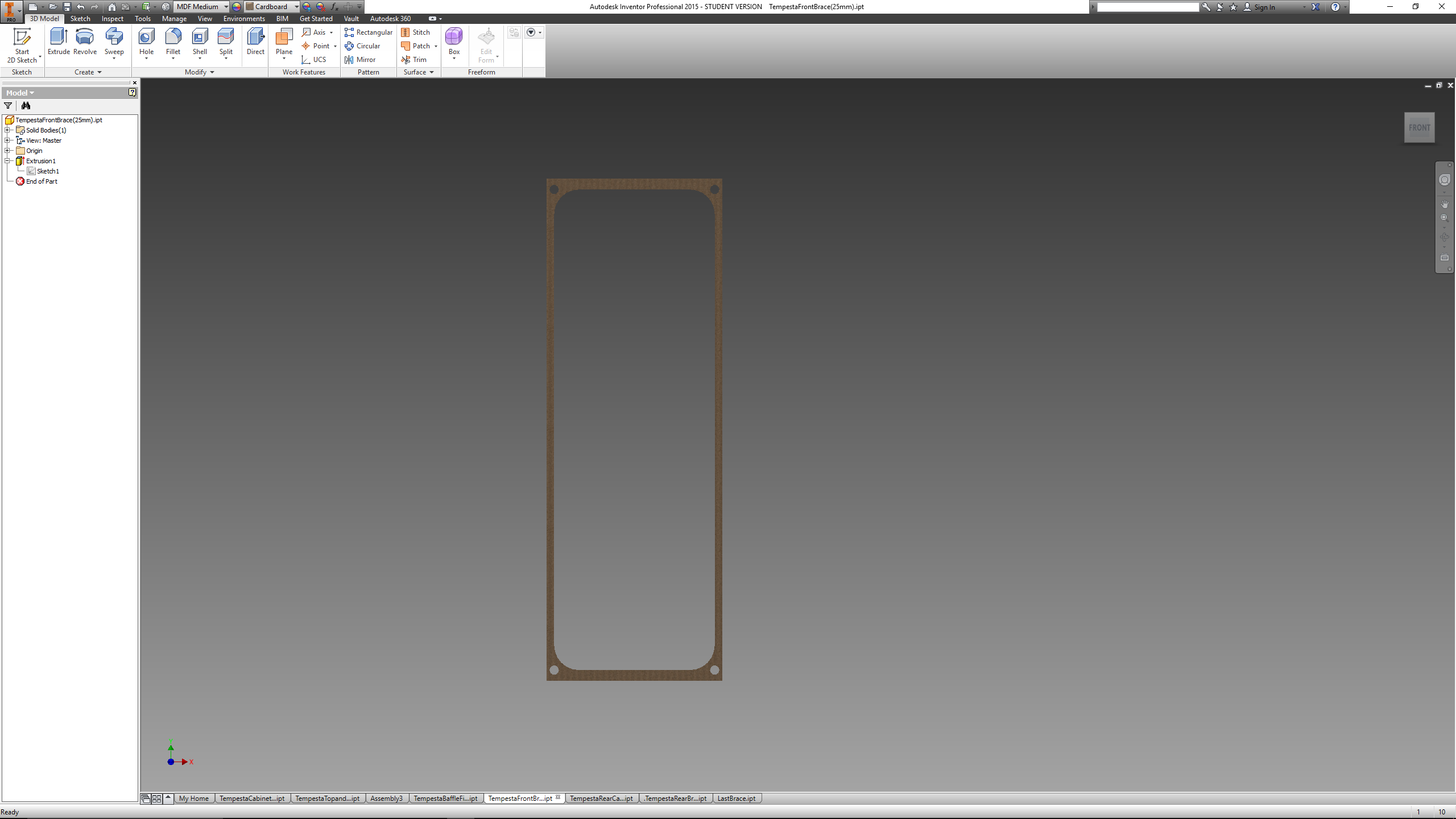Create a work Point
The height and width of the screenshot is (819, 1456).
(x=316, y=46)
